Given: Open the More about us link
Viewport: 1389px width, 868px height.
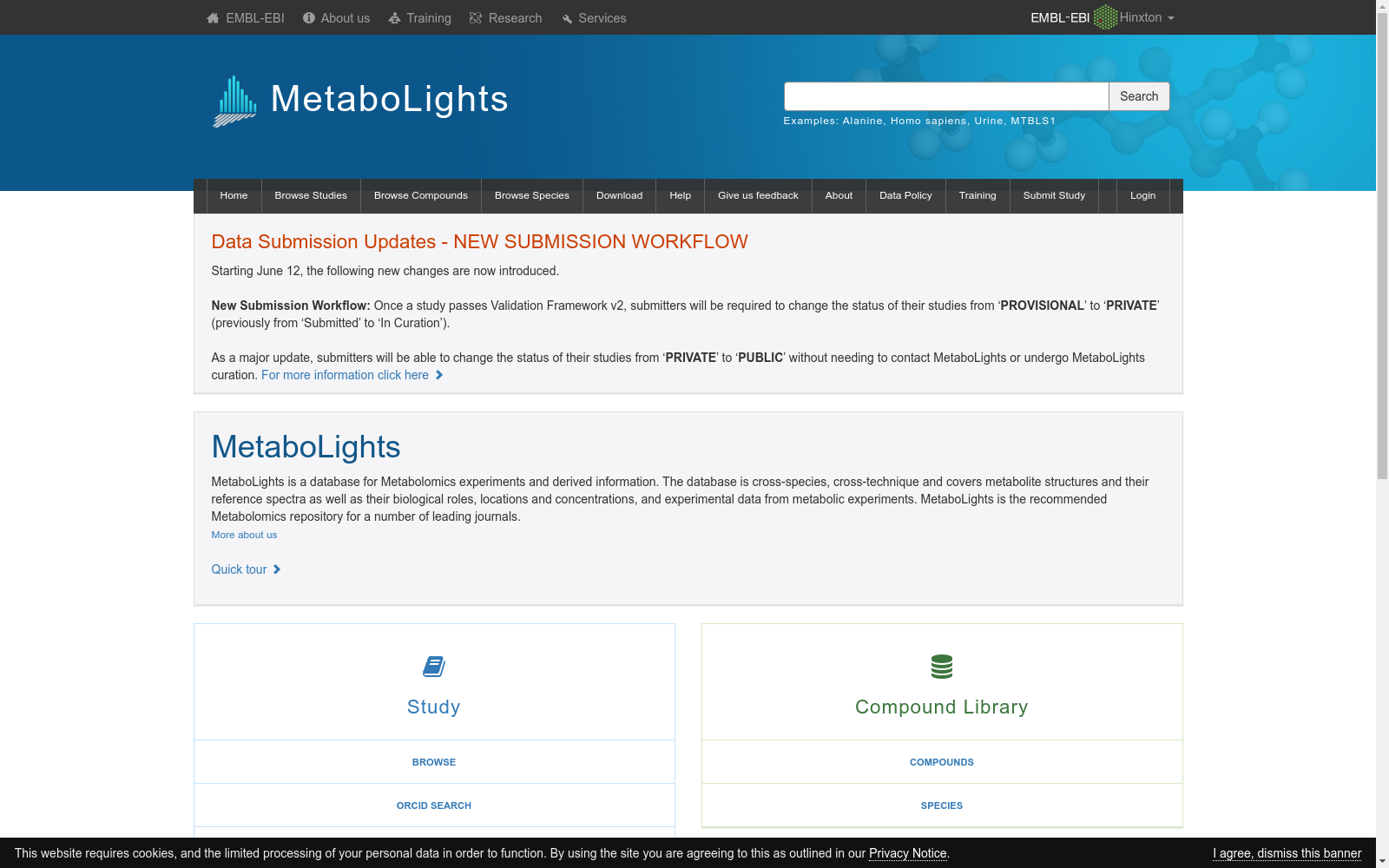Looking at the screenshot, I should [x=244, y=535].
